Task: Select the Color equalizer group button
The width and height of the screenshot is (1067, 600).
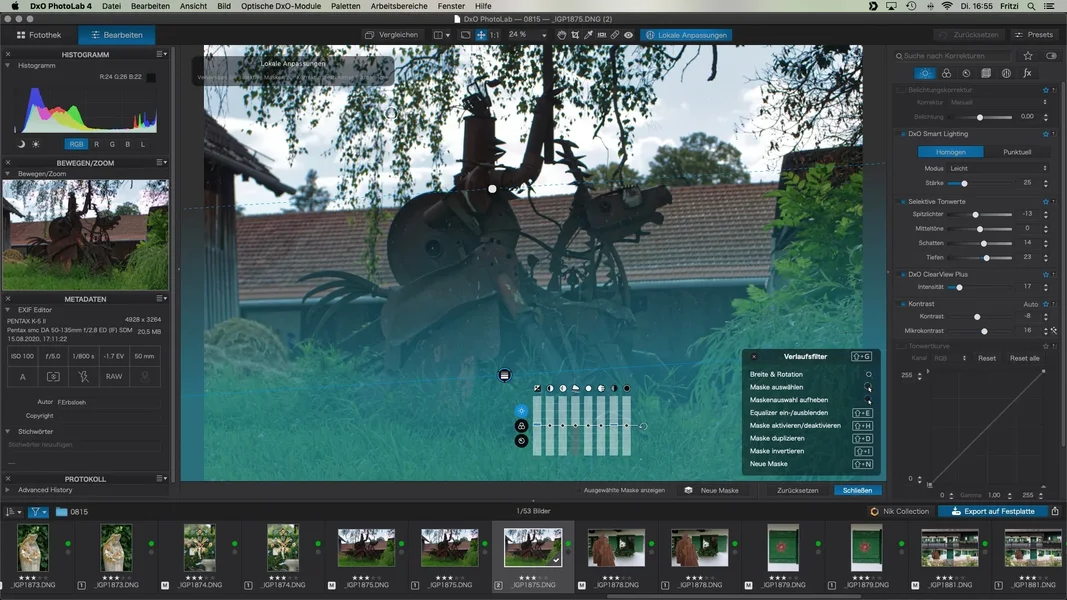Action: click(521, 426)
